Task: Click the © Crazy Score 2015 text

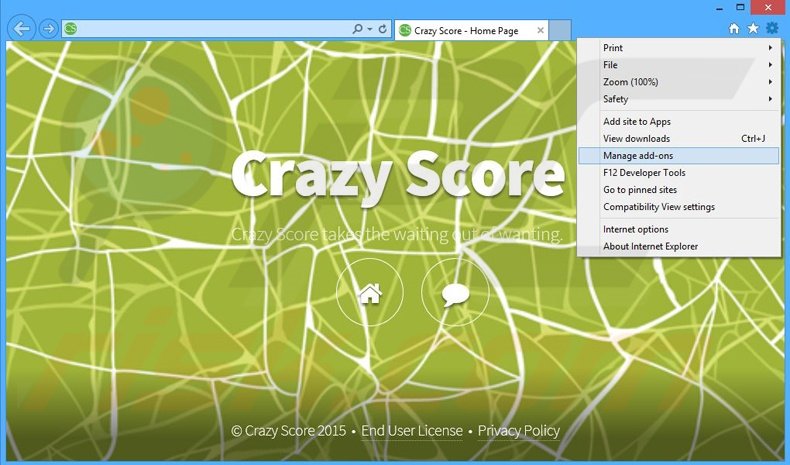Action: [289, 431]
